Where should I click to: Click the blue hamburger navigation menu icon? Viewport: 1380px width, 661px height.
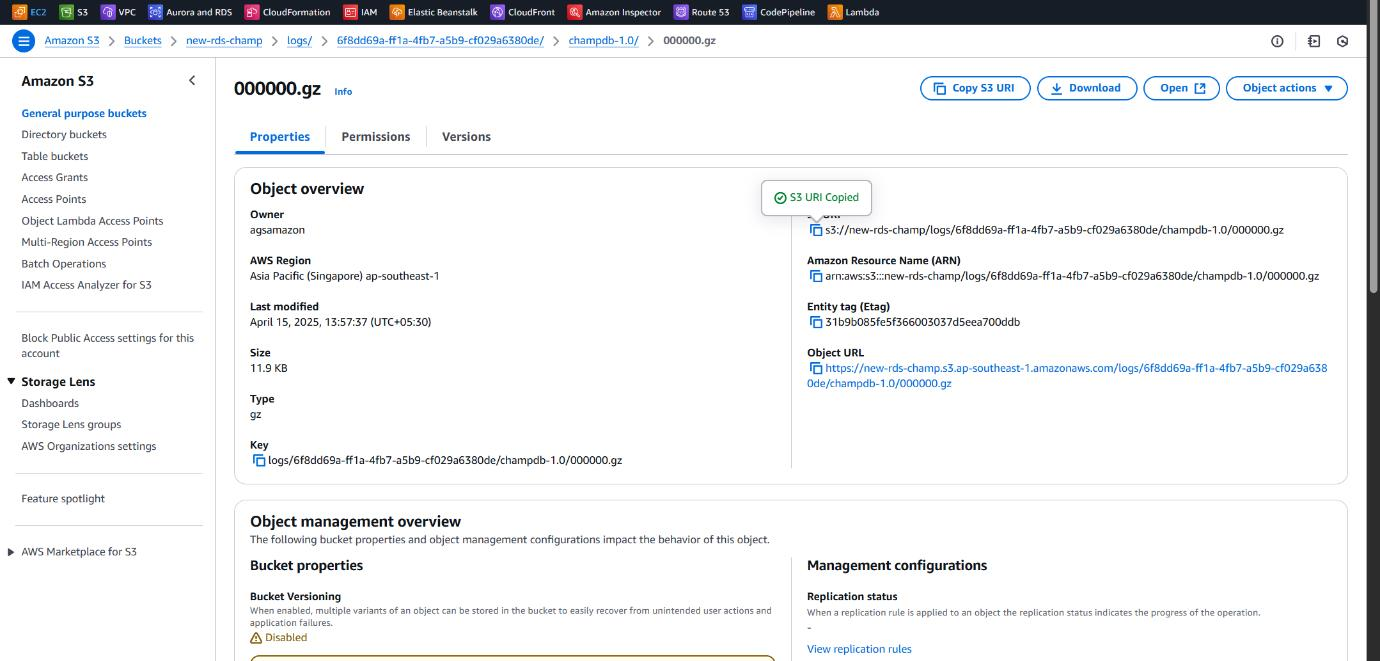point(23,41)
